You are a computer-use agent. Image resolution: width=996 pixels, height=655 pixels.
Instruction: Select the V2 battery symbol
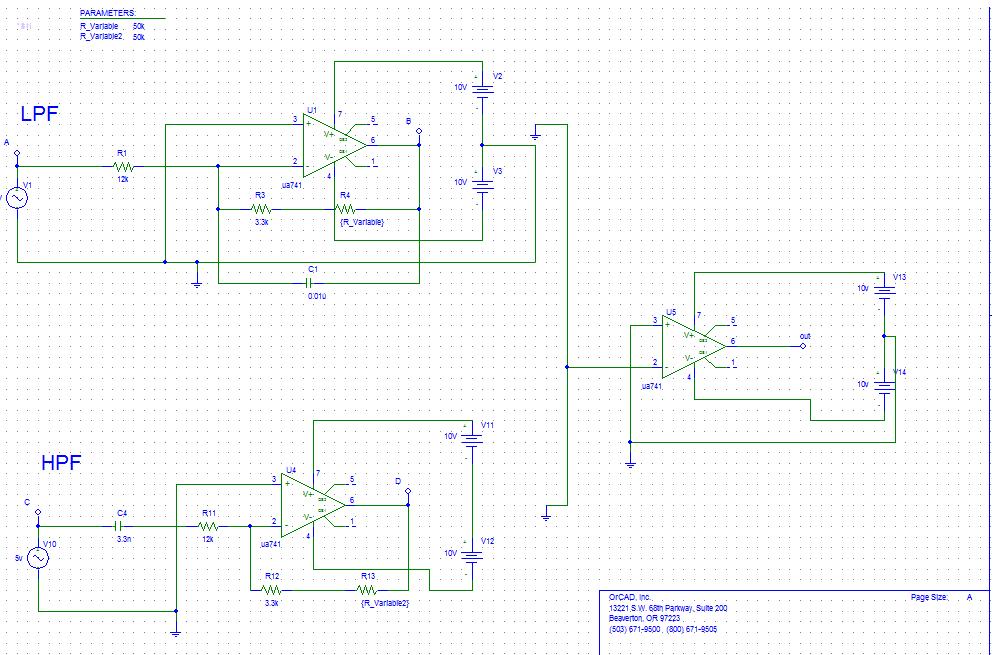point(482,92)
